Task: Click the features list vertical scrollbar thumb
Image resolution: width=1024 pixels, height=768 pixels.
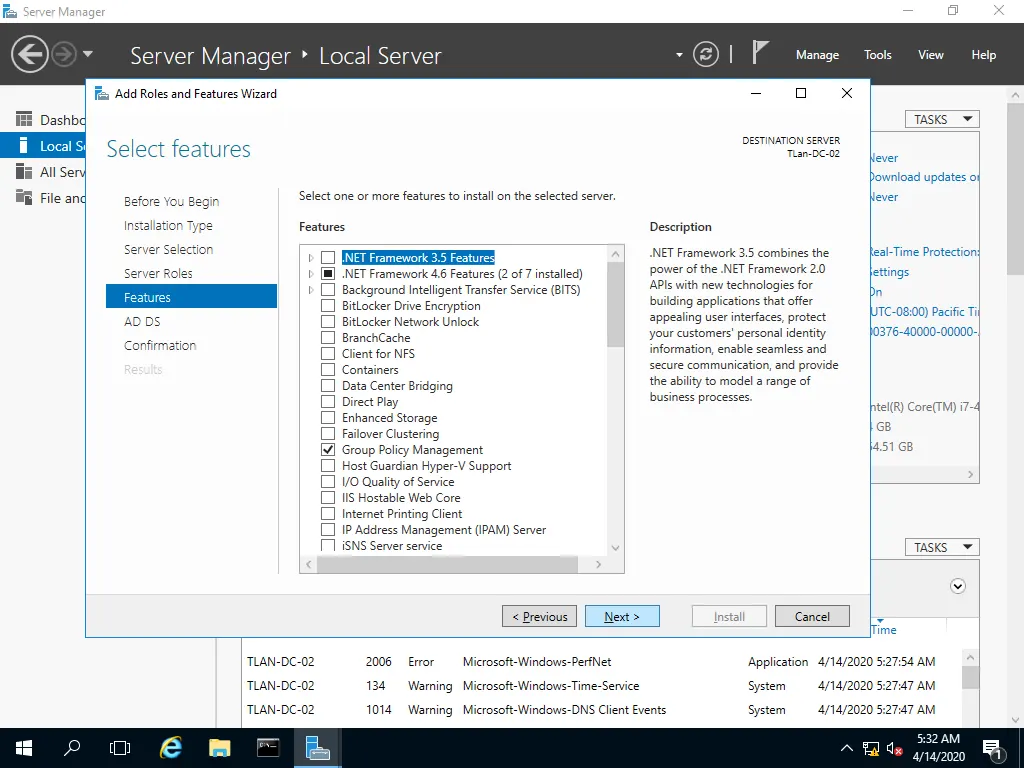Action: tap(615, 304)
